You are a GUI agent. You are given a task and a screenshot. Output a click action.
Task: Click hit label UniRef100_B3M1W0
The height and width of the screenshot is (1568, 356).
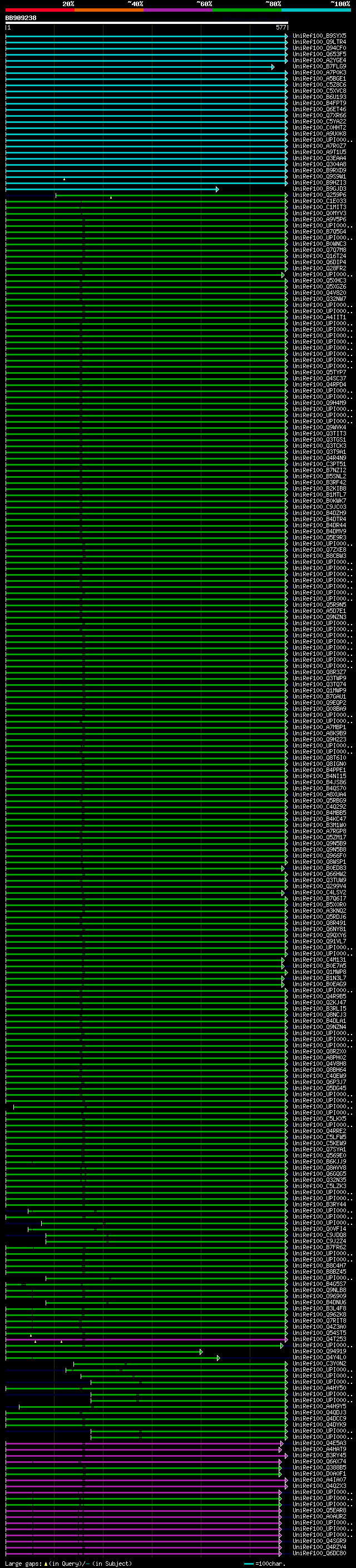point(319,825)
